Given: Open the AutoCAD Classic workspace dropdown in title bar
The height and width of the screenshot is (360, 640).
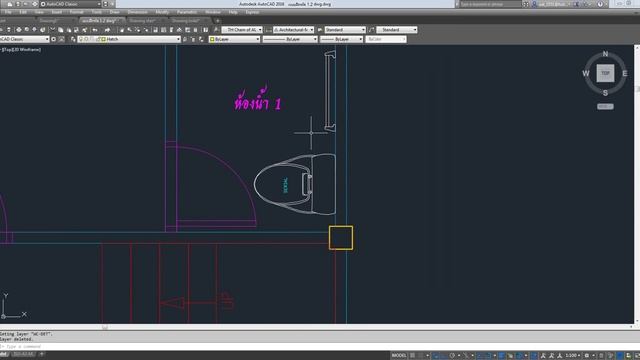Looking at the screenshot, I should pos(70,4).
